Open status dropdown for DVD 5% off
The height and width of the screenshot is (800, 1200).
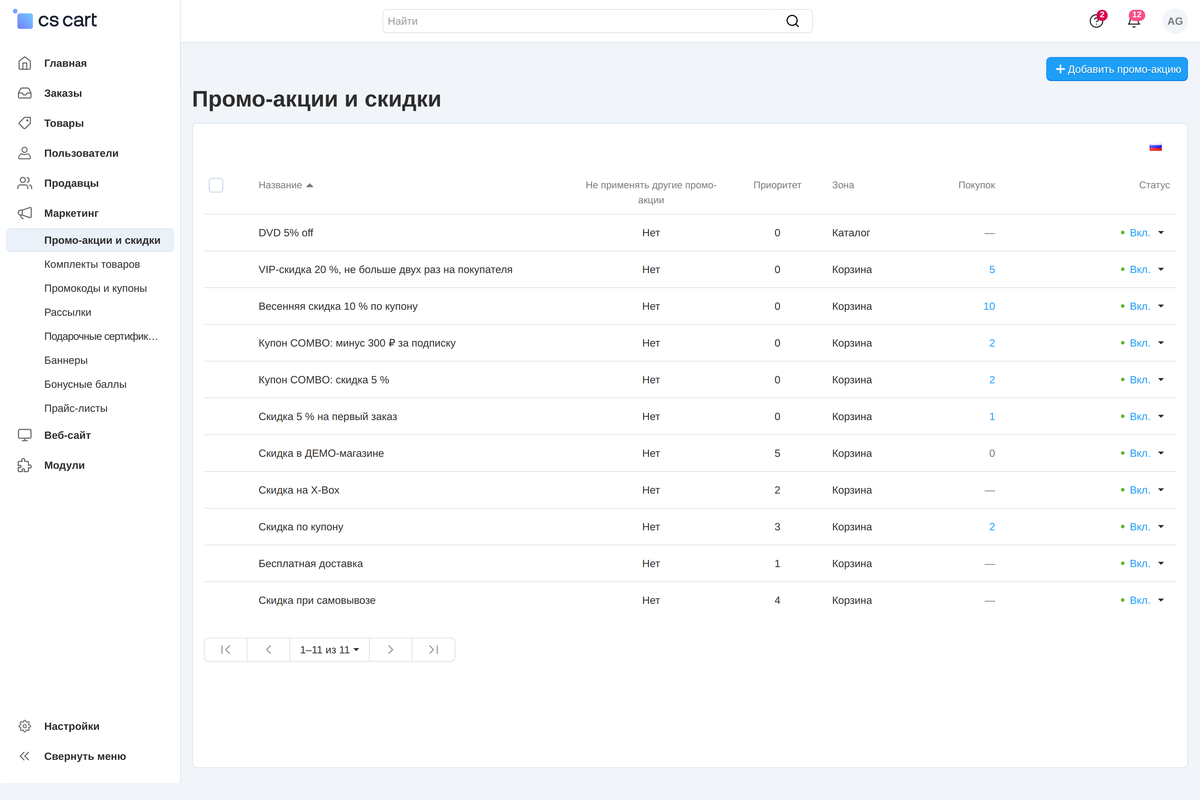pyautogui.click(x=1142, y=233)
